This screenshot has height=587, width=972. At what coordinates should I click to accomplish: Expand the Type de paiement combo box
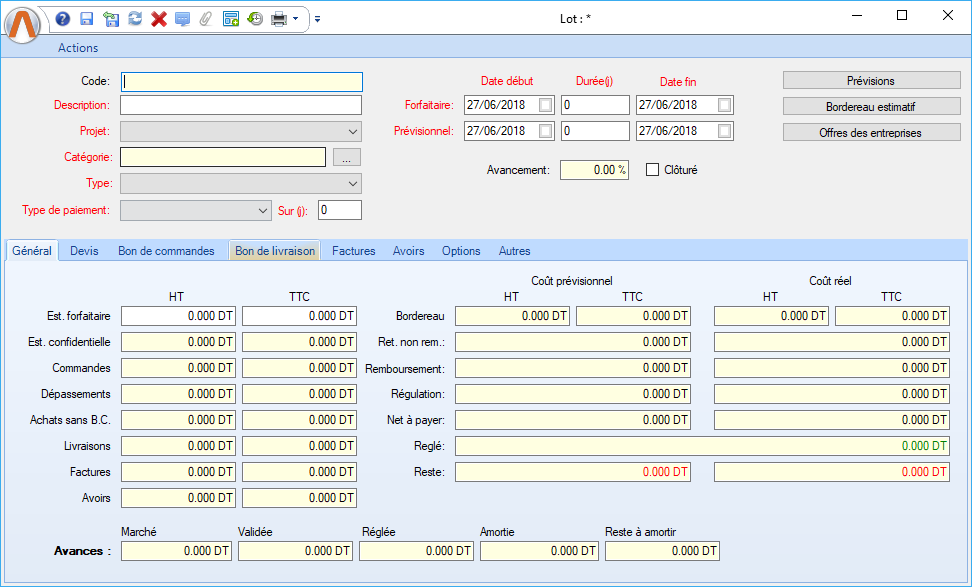click(x=261, y=210)
